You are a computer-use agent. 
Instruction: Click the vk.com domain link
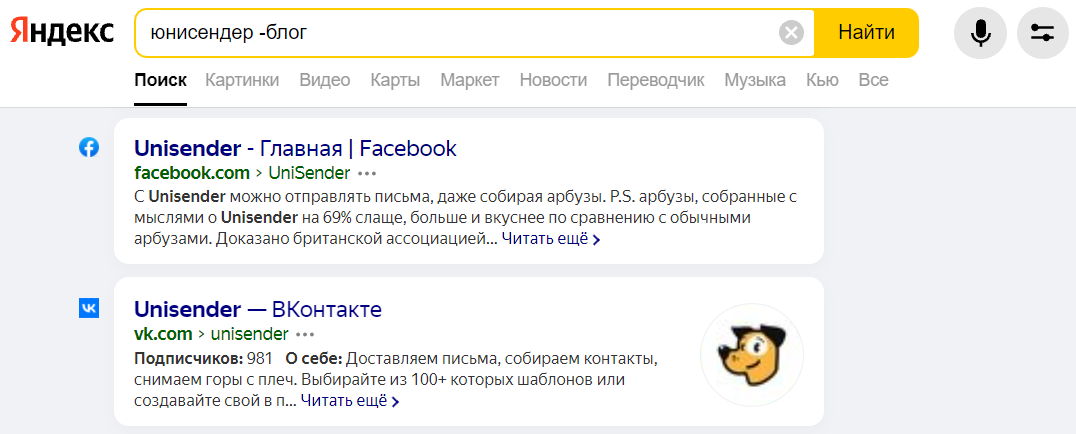click(163, 334)
